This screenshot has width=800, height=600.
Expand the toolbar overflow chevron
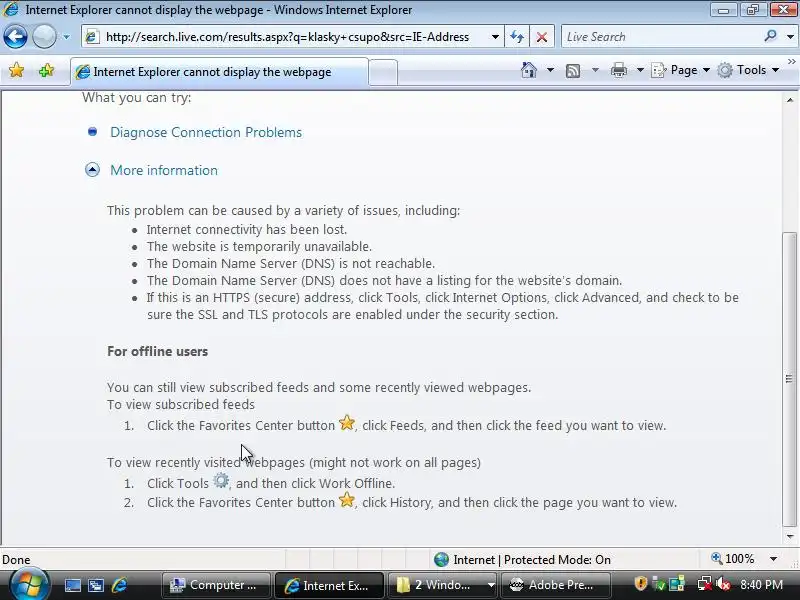tap(792, 62)
